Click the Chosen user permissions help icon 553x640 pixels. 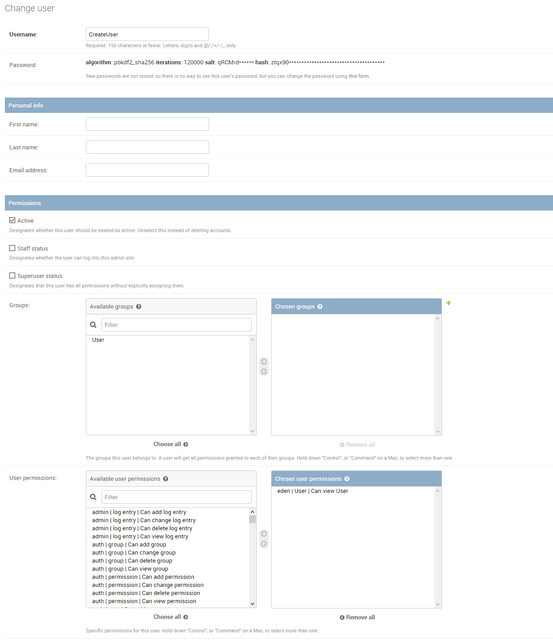pyautogui.click(x=347, y=479)
